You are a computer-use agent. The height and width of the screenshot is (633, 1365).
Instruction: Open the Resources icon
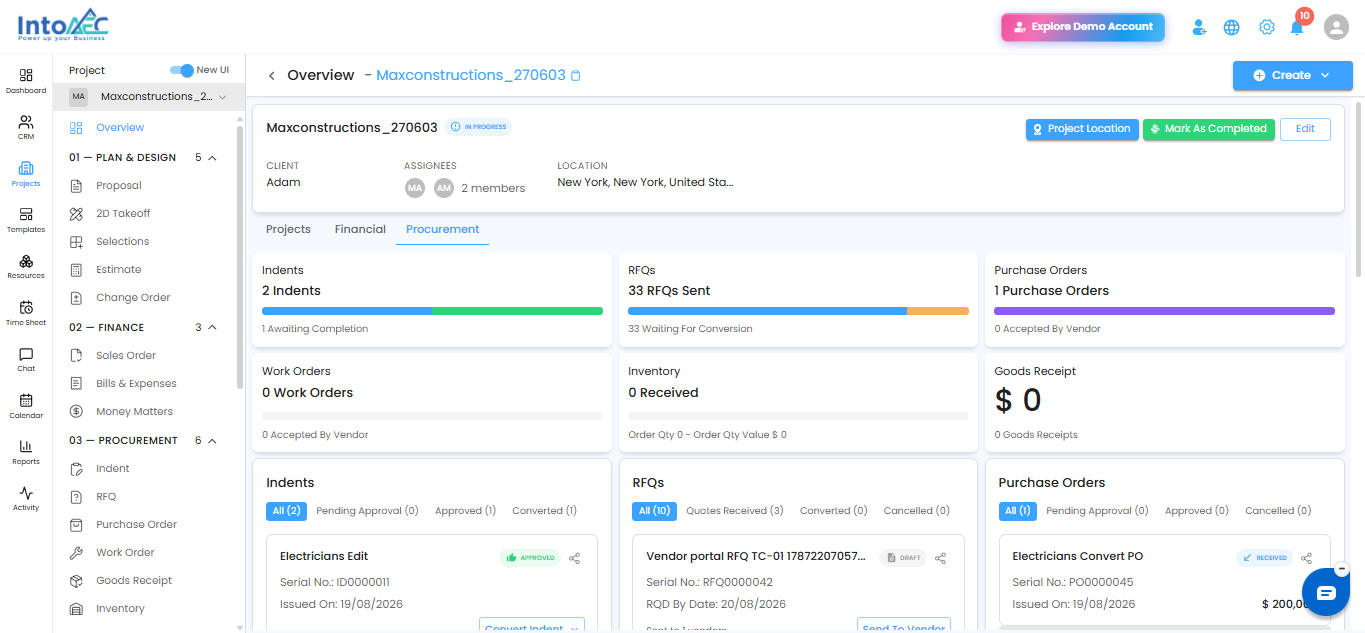[x=26, y=266]
